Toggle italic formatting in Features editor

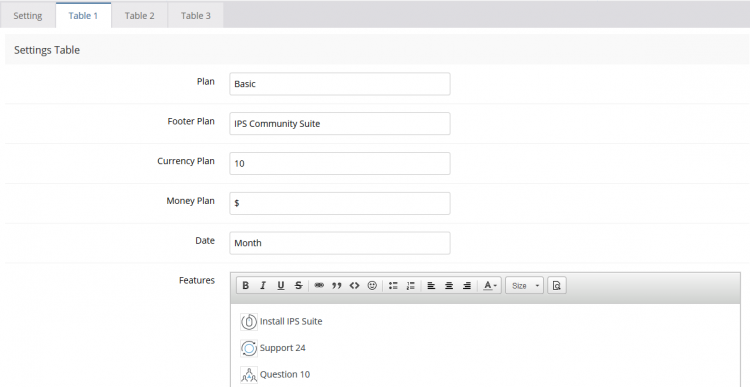263,286
